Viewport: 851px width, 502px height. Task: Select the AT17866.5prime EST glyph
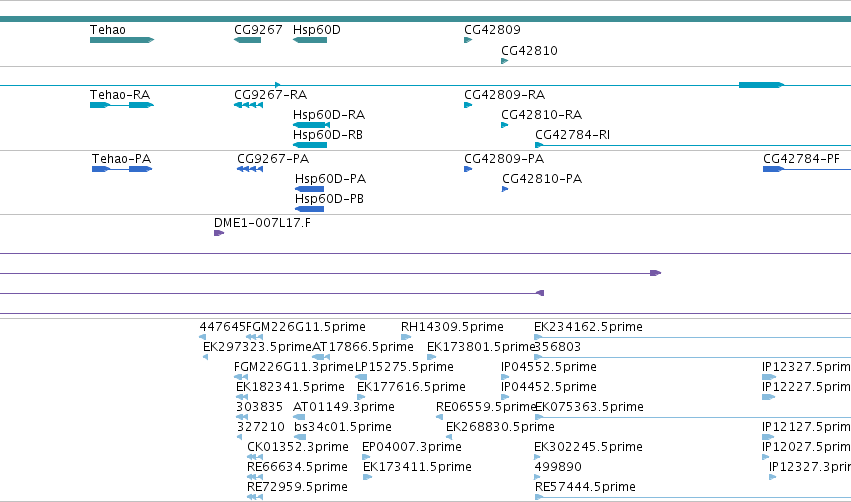click(321, 357)
